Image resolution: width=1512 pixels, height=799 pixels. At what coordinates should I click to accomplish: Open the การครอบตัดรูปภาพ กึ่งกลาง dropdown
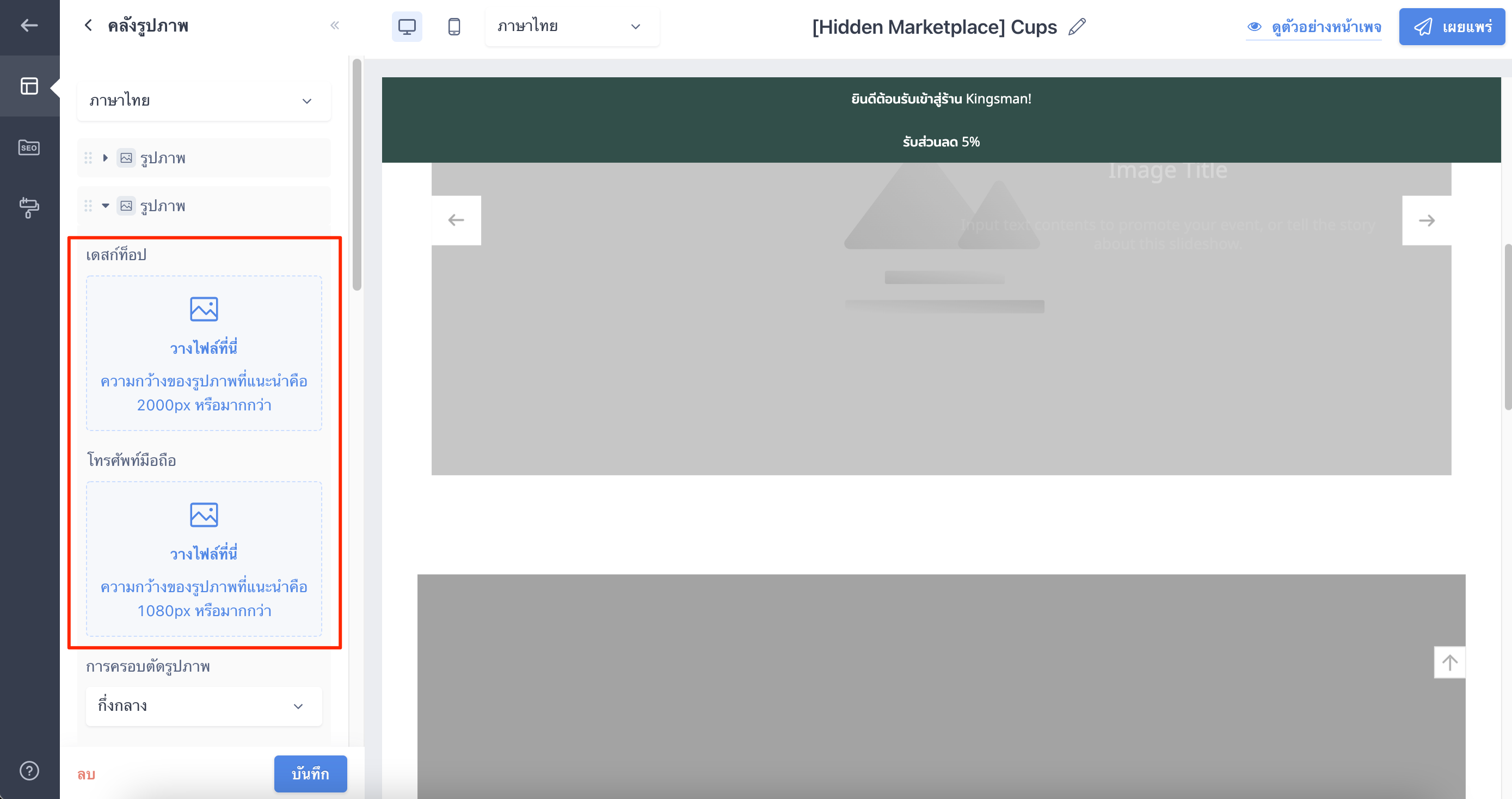click(204, 705)
